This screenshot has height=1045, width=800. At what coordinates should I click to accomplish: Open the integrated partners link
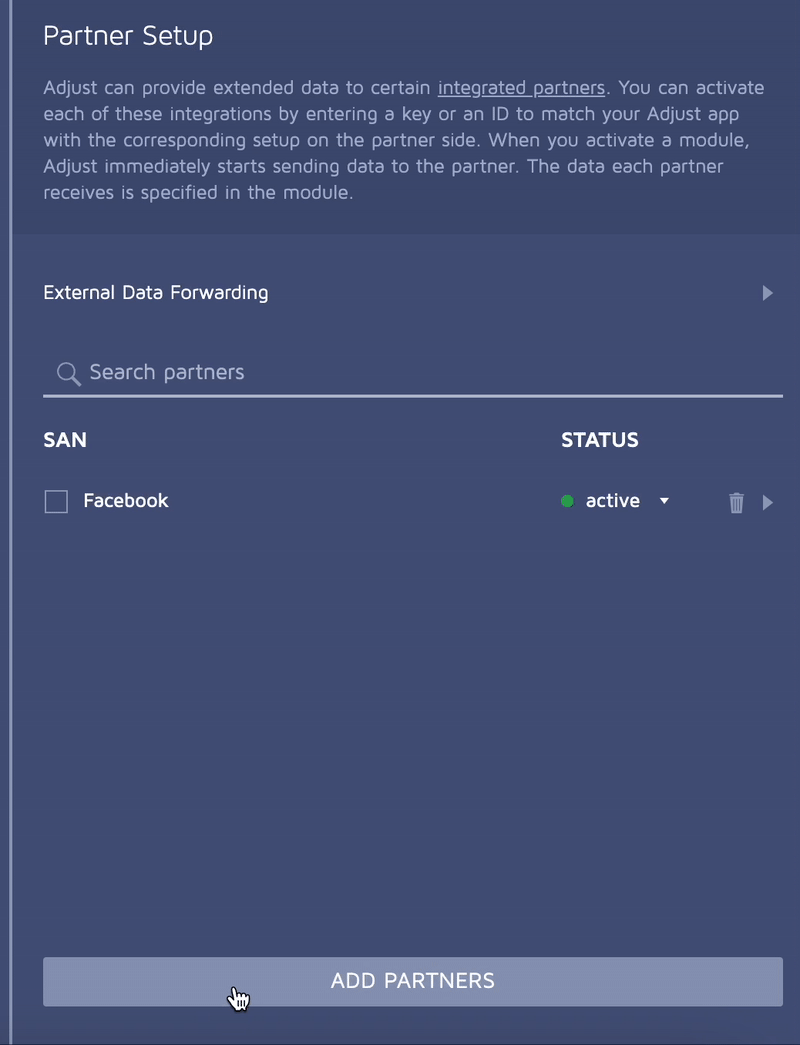521,88
